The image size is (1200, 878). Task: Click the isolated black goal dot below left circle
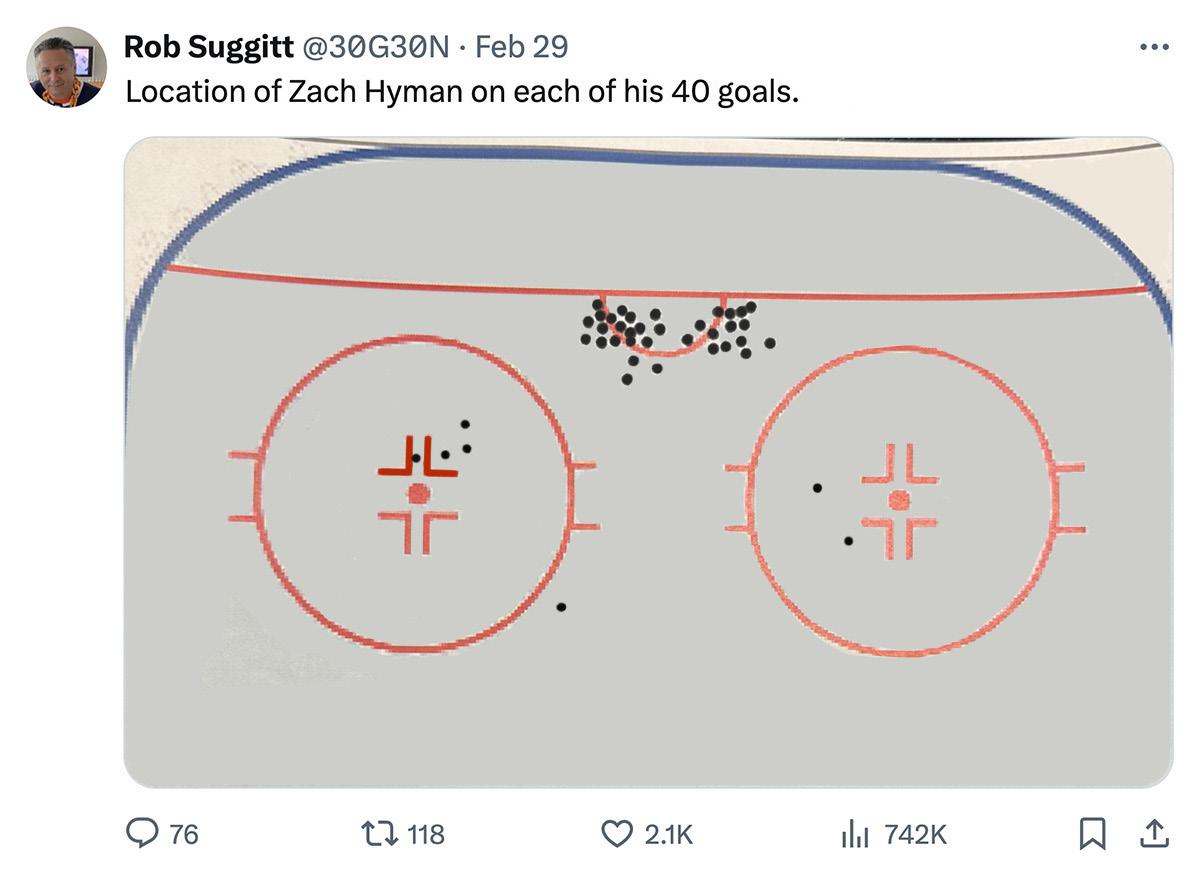(x=561, y=607)
